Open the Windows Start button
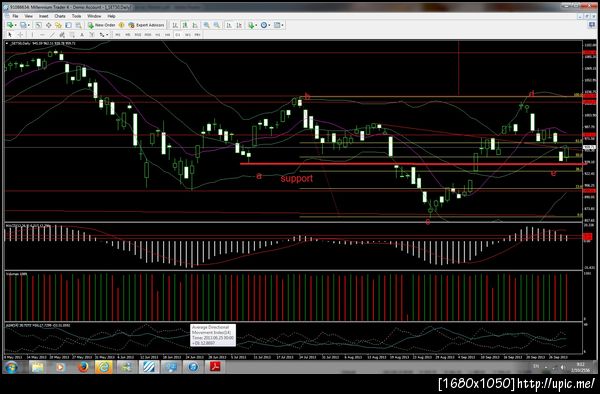Viewport: 600px width, 394px height. (x=11, y=367)
